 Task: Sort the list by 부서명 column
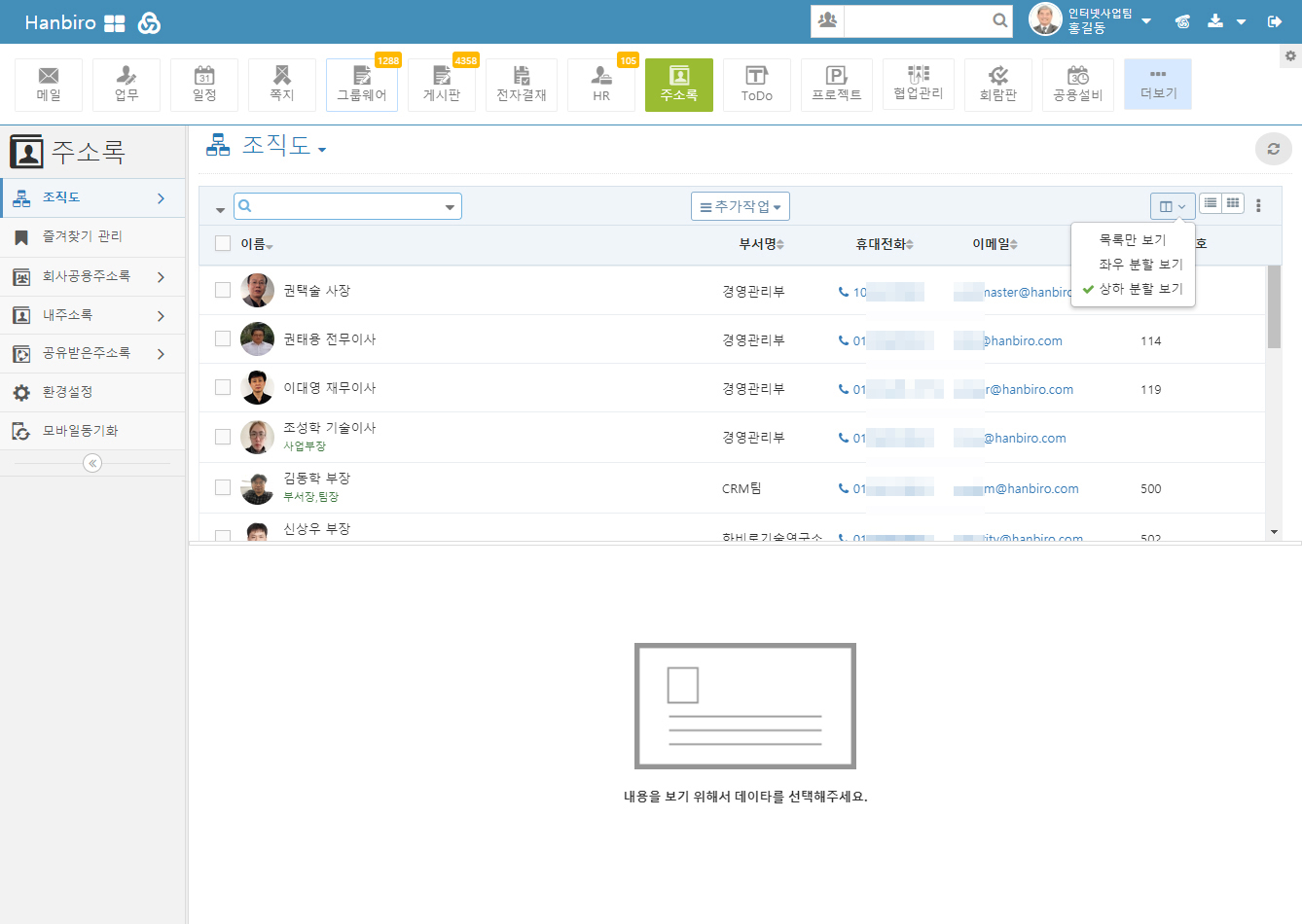761,244
